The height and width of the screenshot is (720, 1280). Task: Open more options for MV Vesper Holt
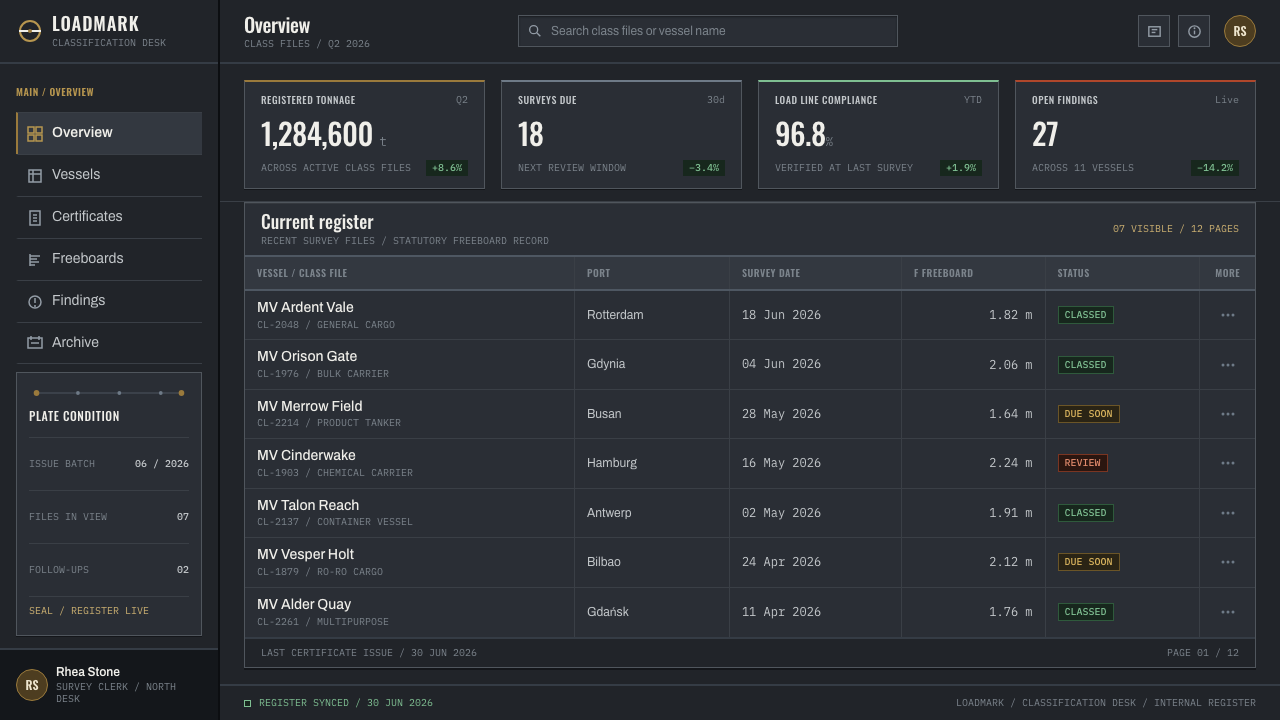pyautogui.click(x=1228, y=562)
